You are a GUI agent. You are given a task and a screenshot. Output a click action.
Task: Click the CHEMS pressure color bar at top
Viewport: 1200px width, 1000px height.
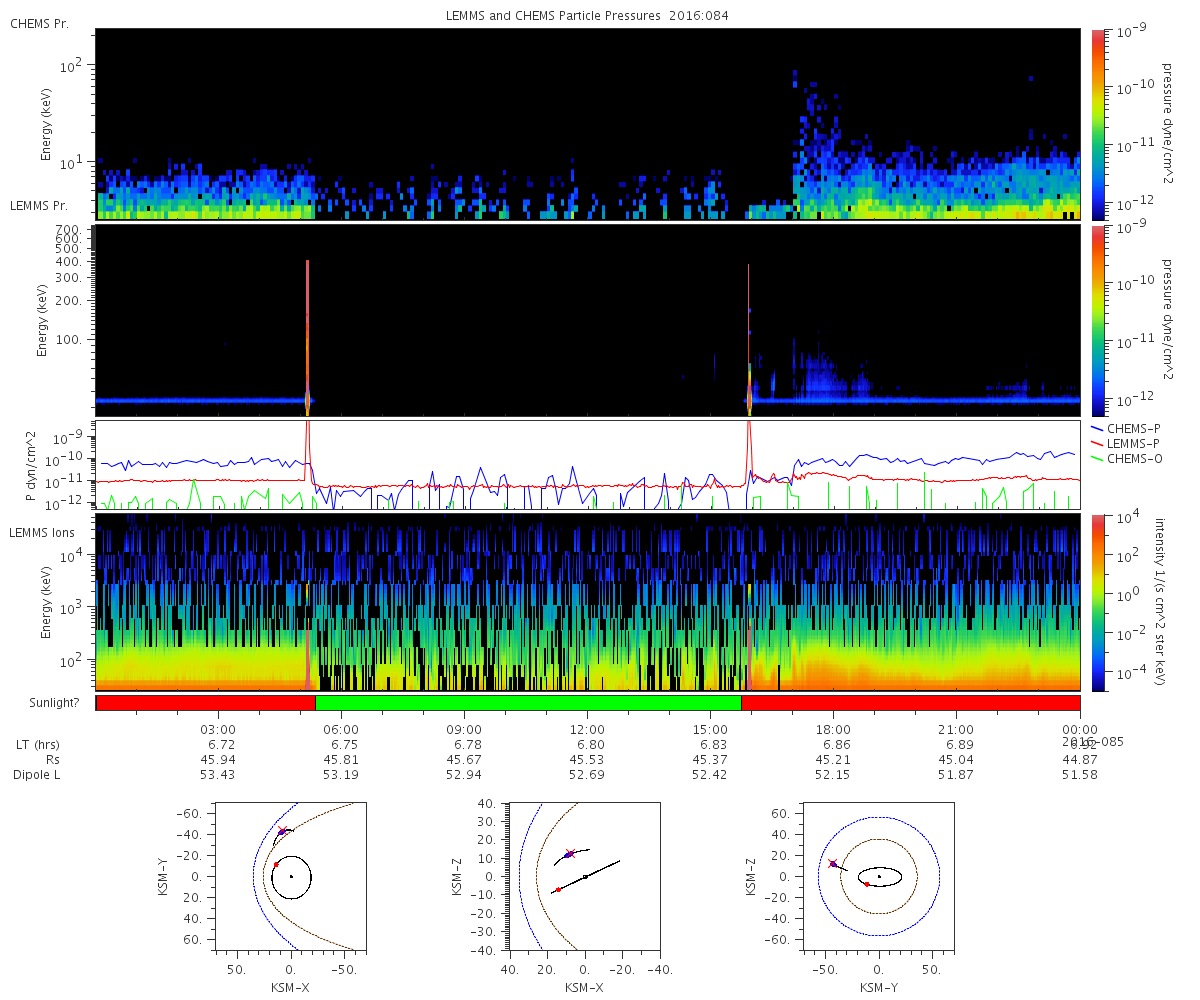coord(1097,124)
